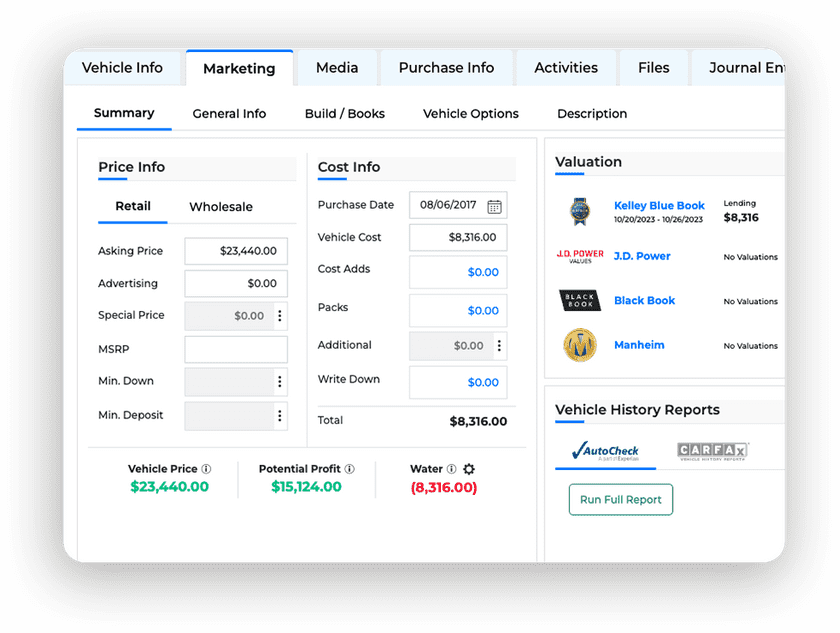Switch to the Wholesale price tab
The width and height of the screenshot is (840, 633).
tap(221, 207)
